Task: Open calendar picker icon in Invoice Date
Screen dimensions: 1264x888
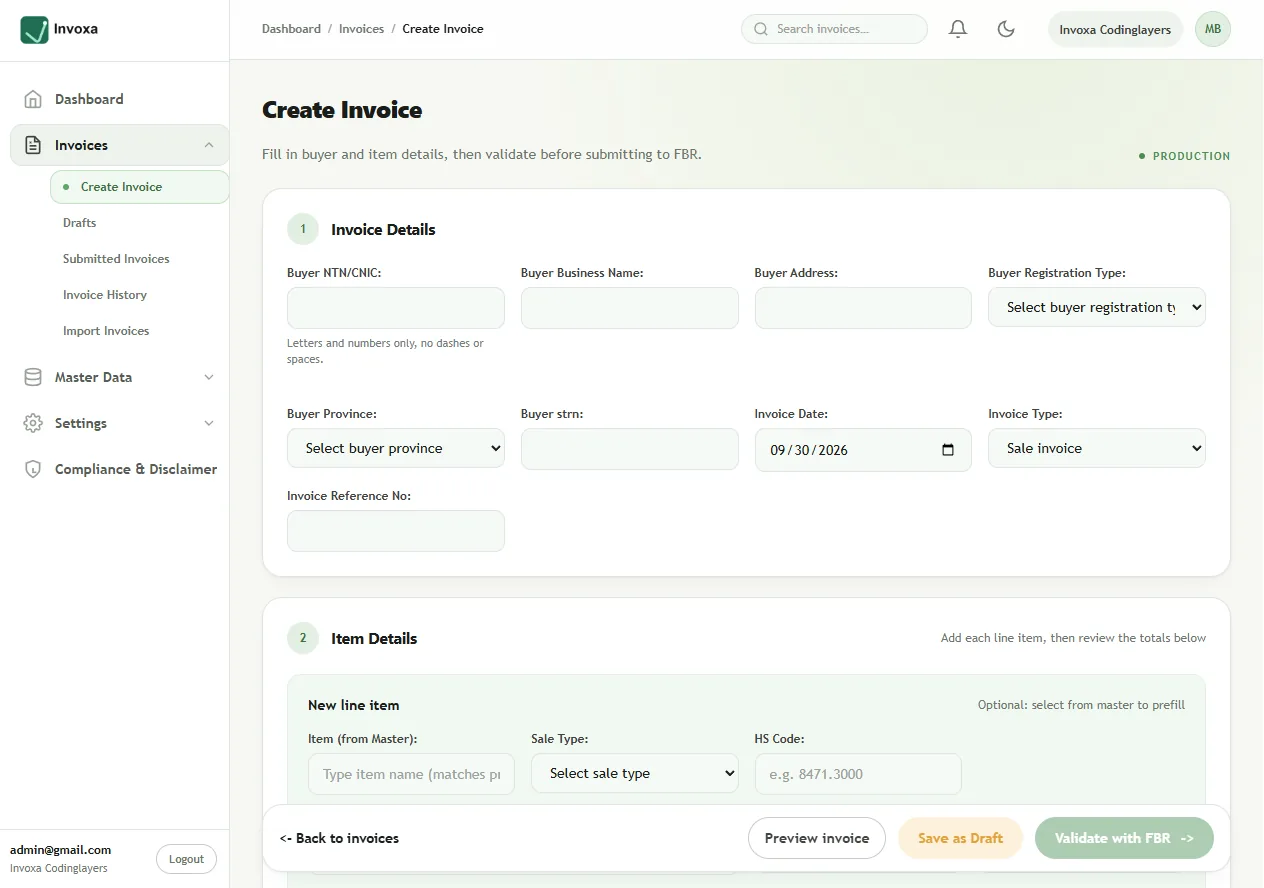Action: (x=948, y=450)
